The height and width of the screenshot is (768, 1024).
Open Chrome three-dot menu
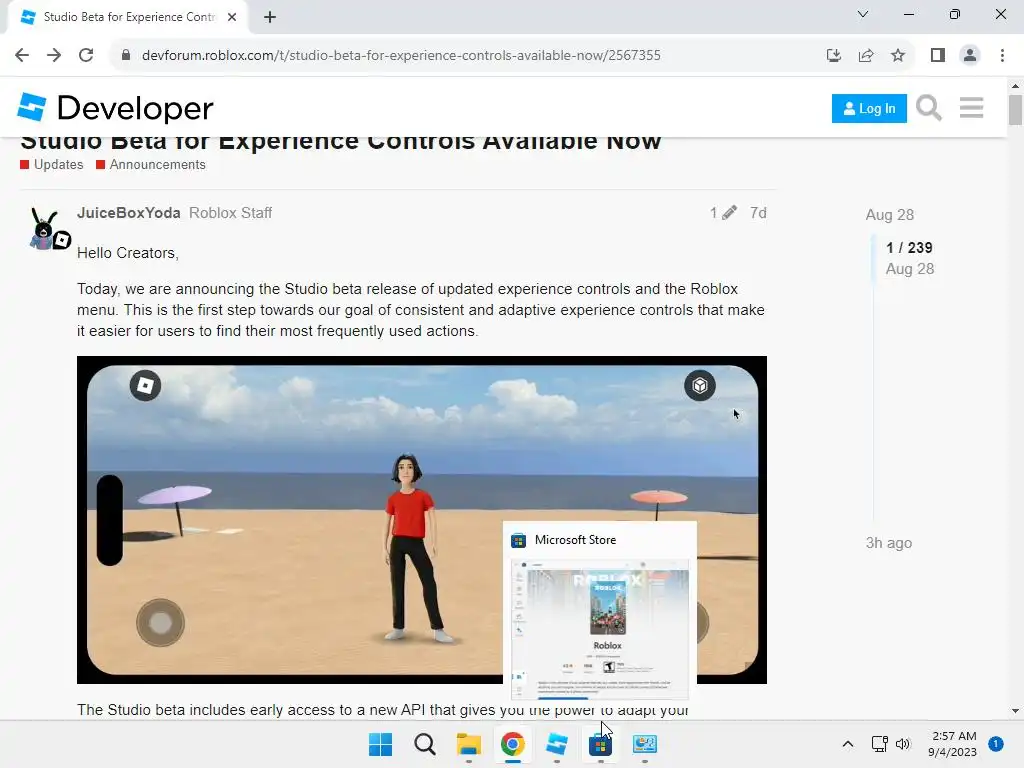tap(1002, 56)
